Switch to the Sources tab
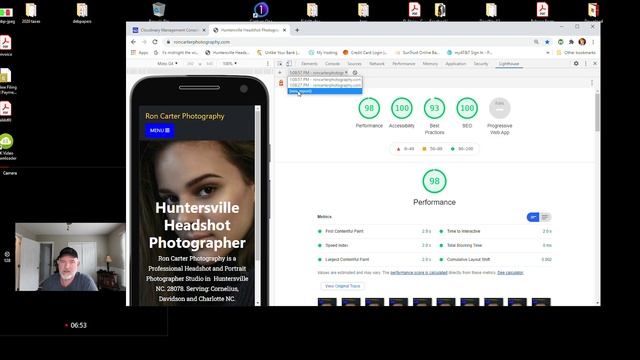 (354, 64)
